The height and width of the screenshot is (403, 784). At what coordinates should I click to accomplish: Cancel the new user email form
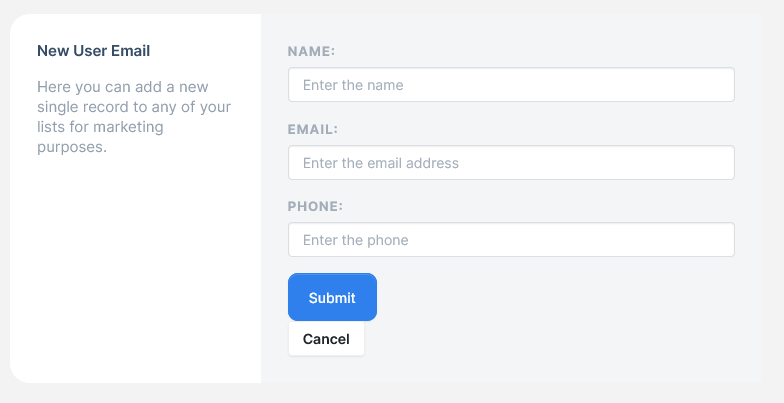pos(326,339)
